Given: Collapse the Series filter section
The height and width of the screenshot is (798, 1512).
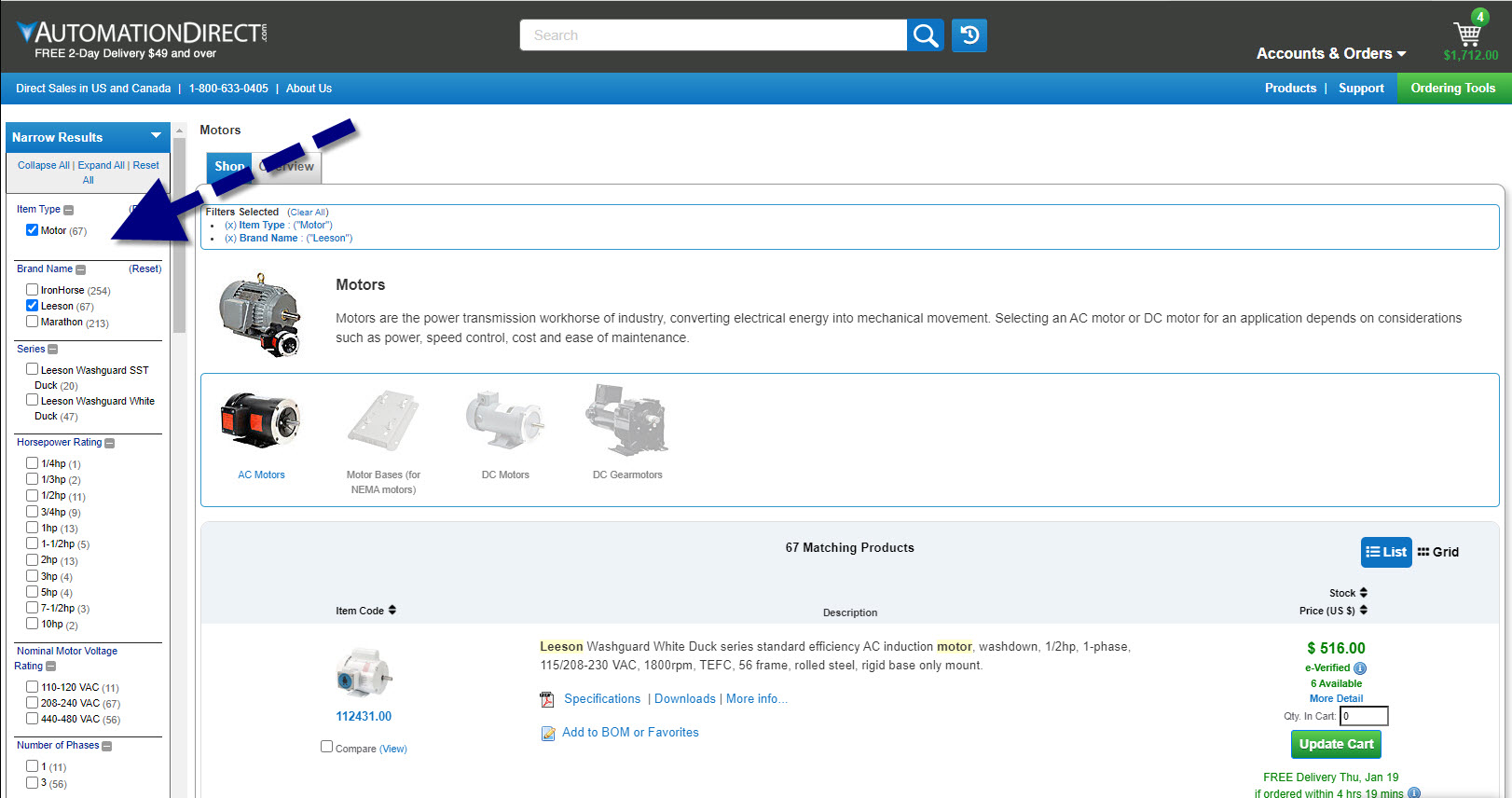Looking at the screenshot, I should pos(53,350).
